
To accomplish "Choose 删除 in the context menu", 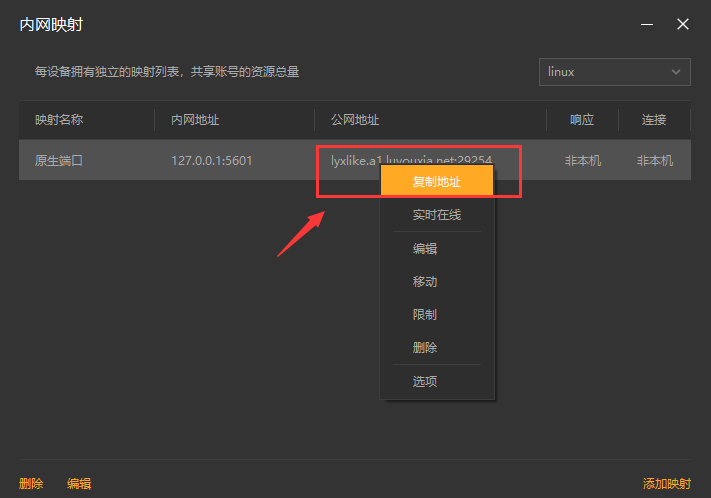I will [x=425, y=348].
